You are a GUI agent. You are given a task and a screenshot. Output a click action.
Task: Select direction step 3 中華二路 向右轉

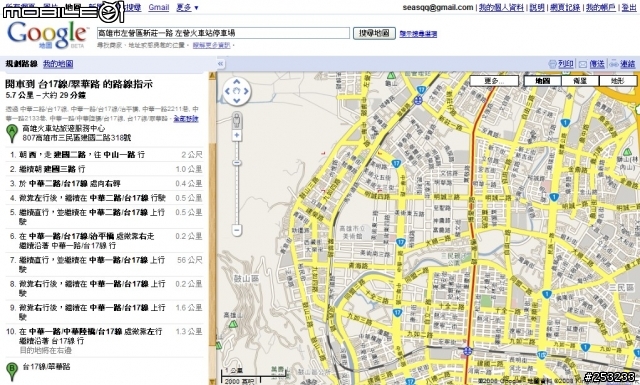point(104,183)
